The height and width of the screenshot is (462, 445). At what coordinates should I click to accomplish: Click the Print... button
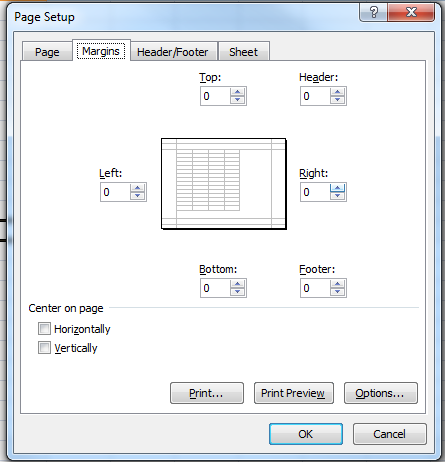pyautogui.click(x=207, y=393)
